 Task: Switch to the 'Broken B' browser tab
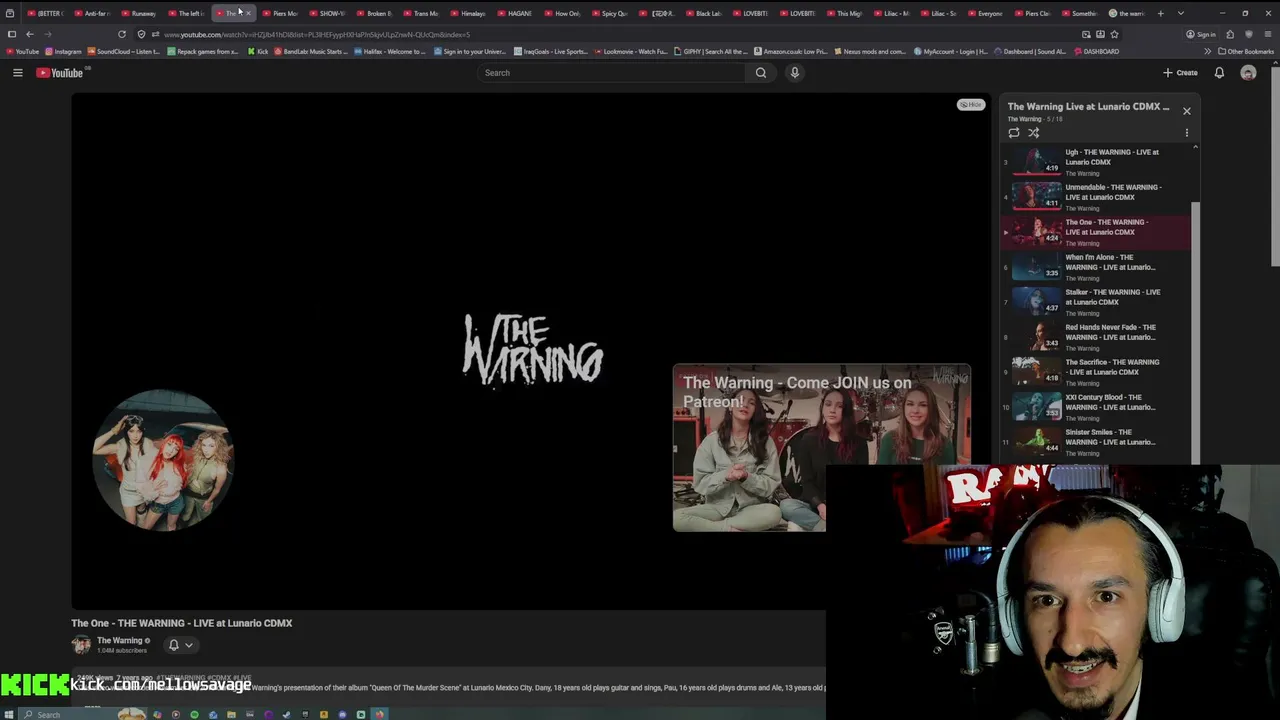click(376, 13)
